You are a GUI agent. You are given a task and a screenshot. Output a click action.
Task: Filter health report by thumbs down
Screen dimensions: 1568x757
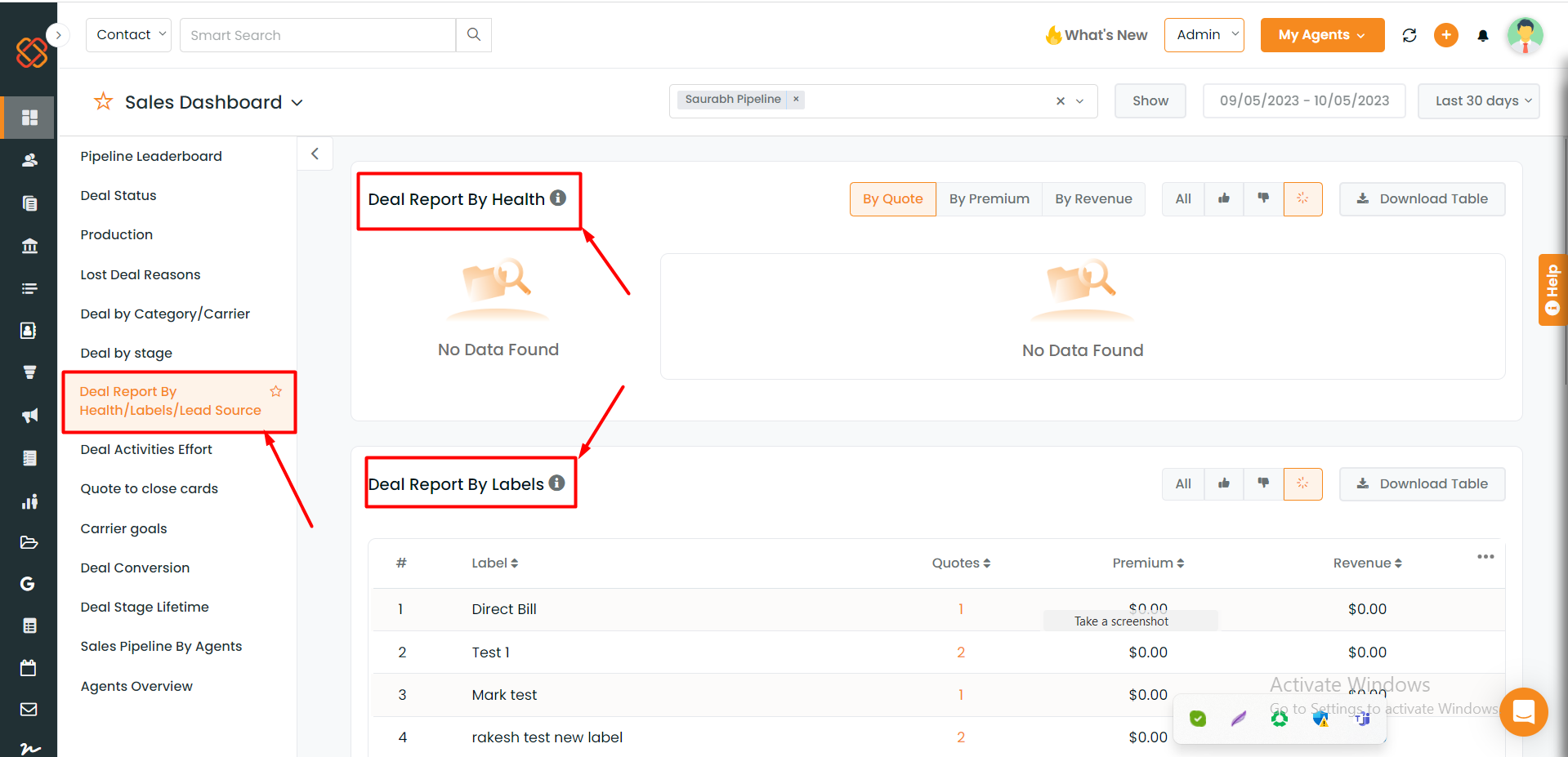pyautogui.click(x=1263, y=198)
